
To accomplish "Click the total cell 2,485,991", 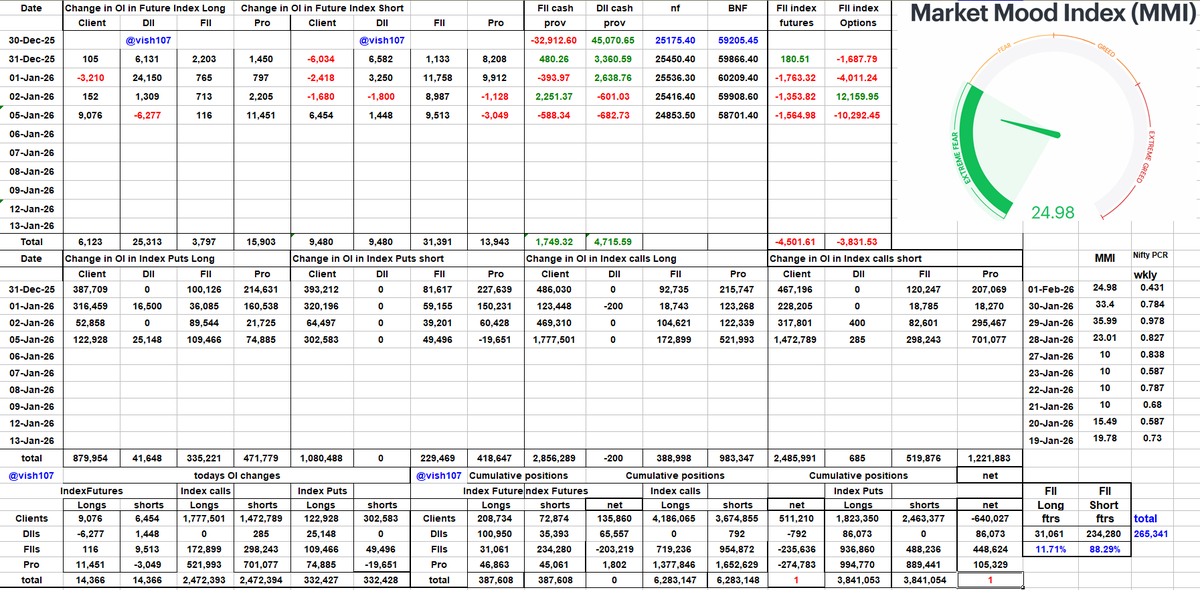I will coord(796,458).
